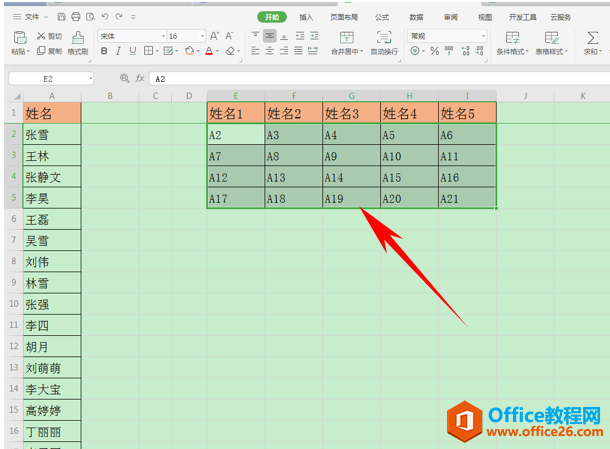This screenshot has width=610, height=449.
Task: Click the percent style icon
Action: tap(435, 51)
